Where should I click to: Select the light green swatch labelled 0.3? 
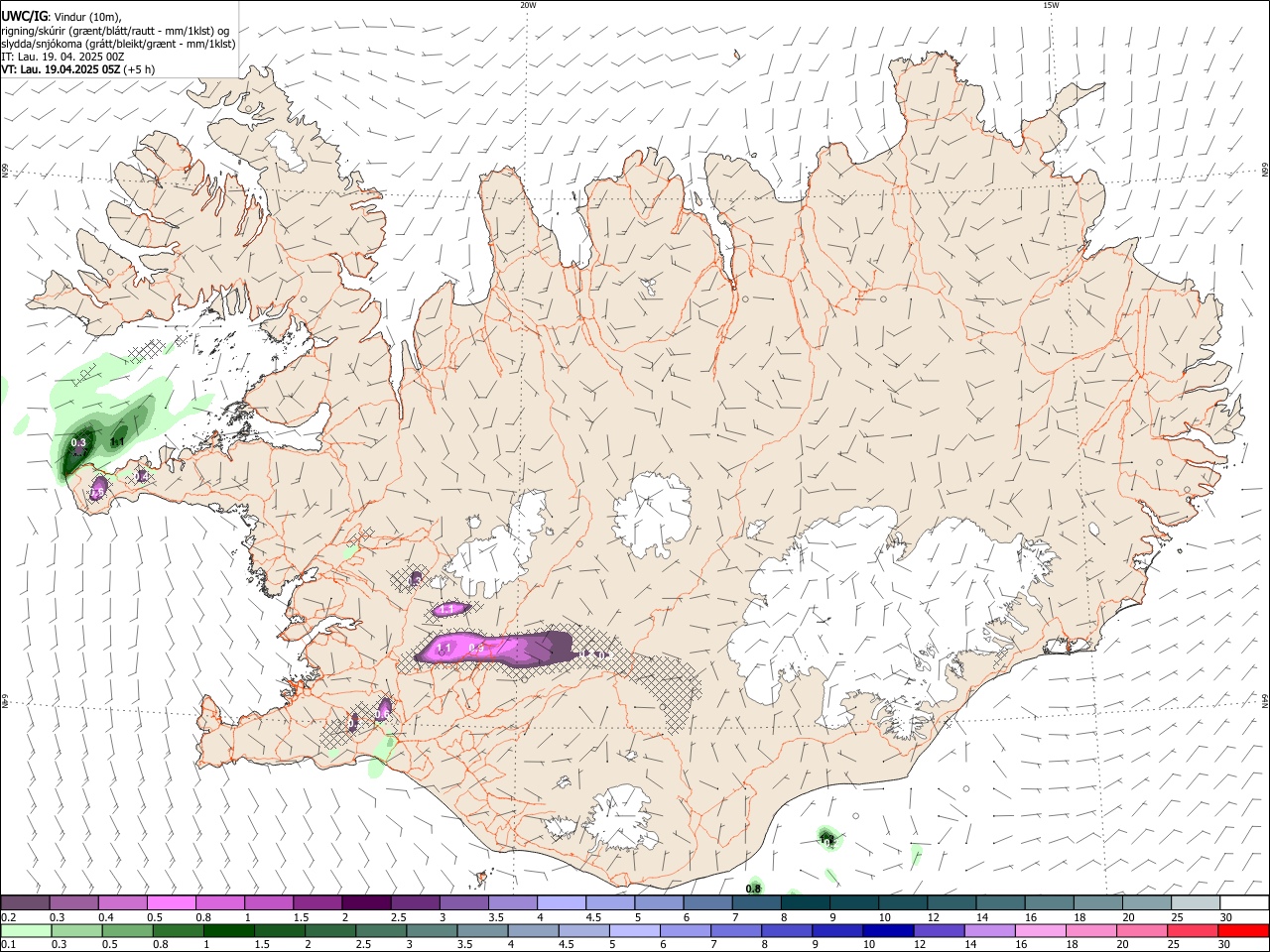click(77, 931)
